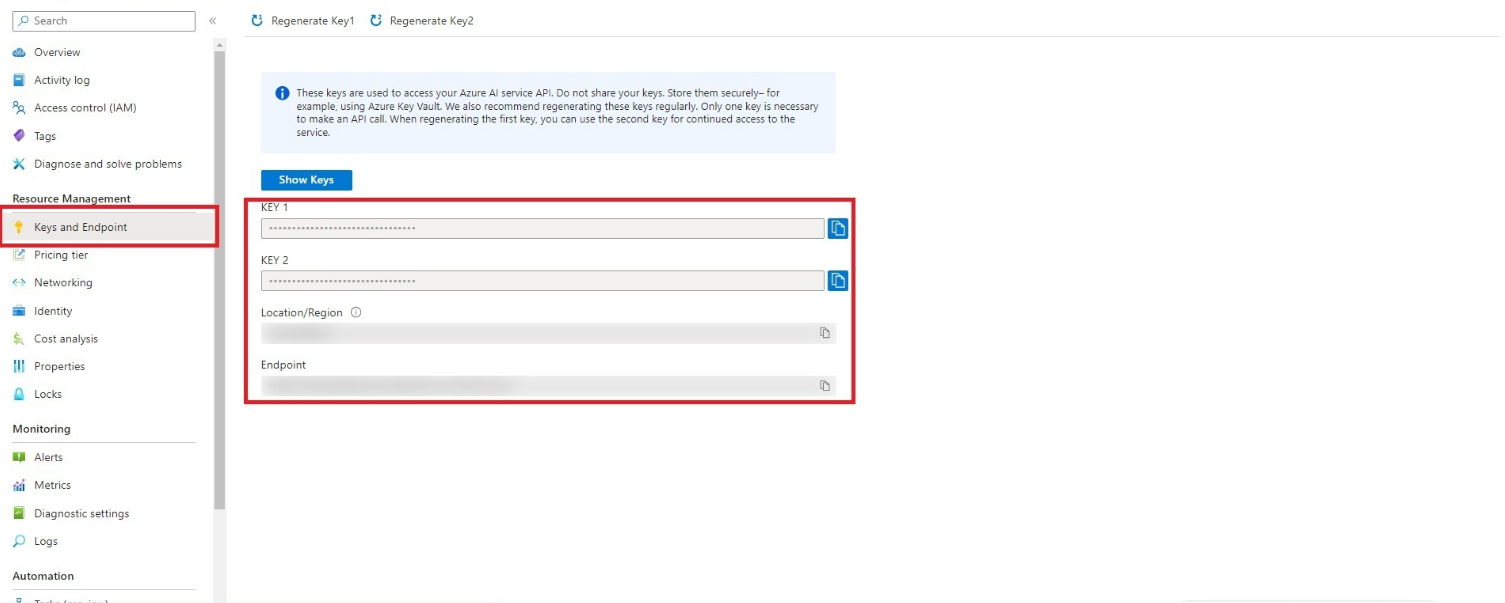This screenshot has width=1505, height=603.
Task: Open Cost analysis from the sidebar
Action: click(x=66, y=339)
